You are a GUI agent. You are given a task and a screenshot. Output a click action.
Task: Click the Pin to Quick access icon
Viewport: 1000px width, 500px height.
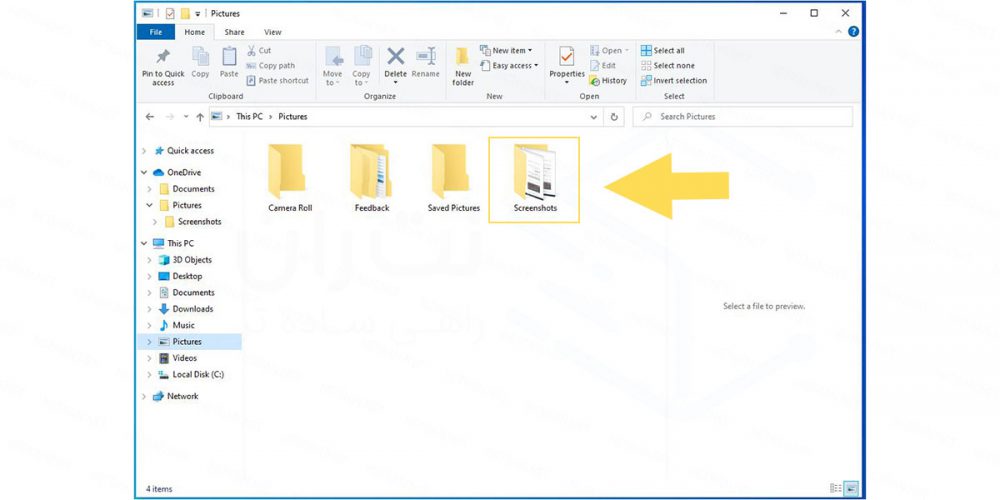pos(163,58)
